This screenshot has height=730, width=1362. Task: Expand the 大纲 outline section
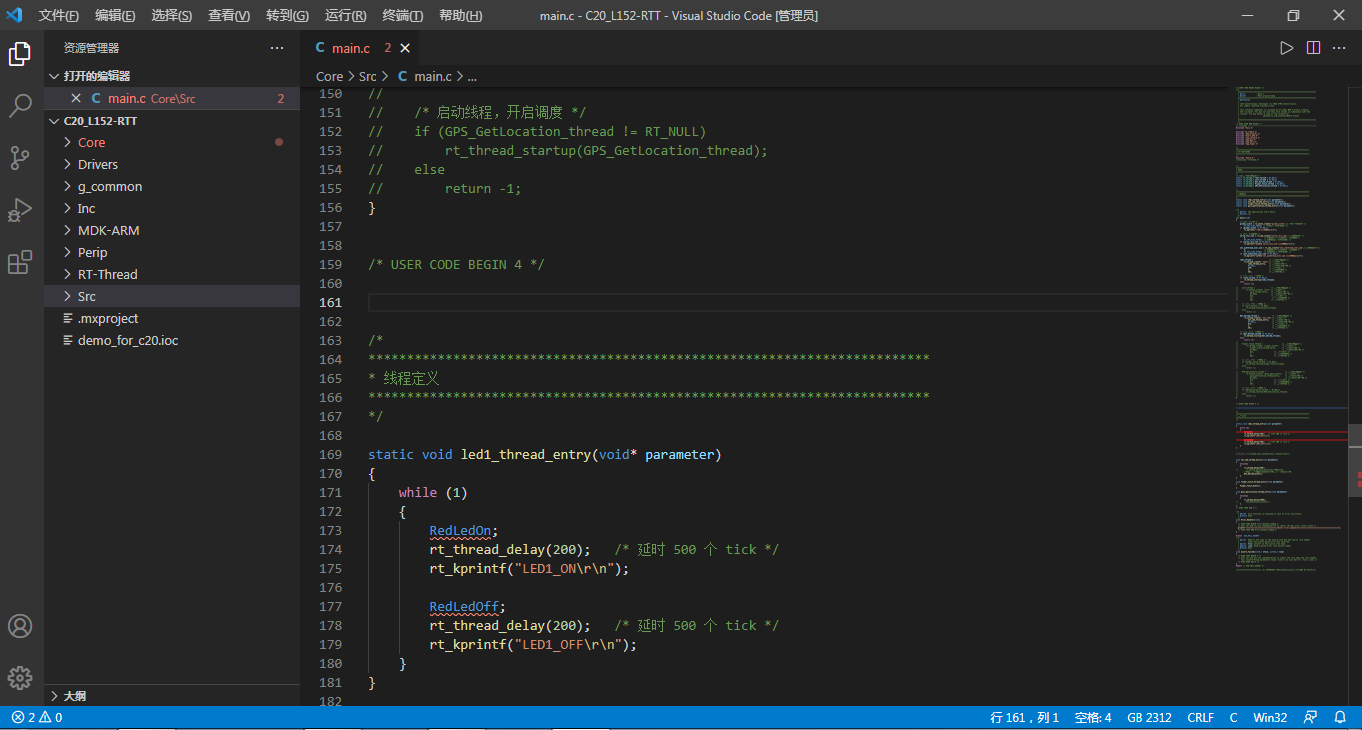point(172,695)
